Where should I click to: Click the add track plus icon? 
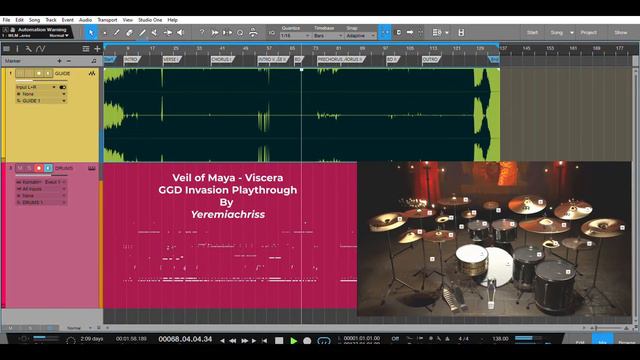(97, 49)
